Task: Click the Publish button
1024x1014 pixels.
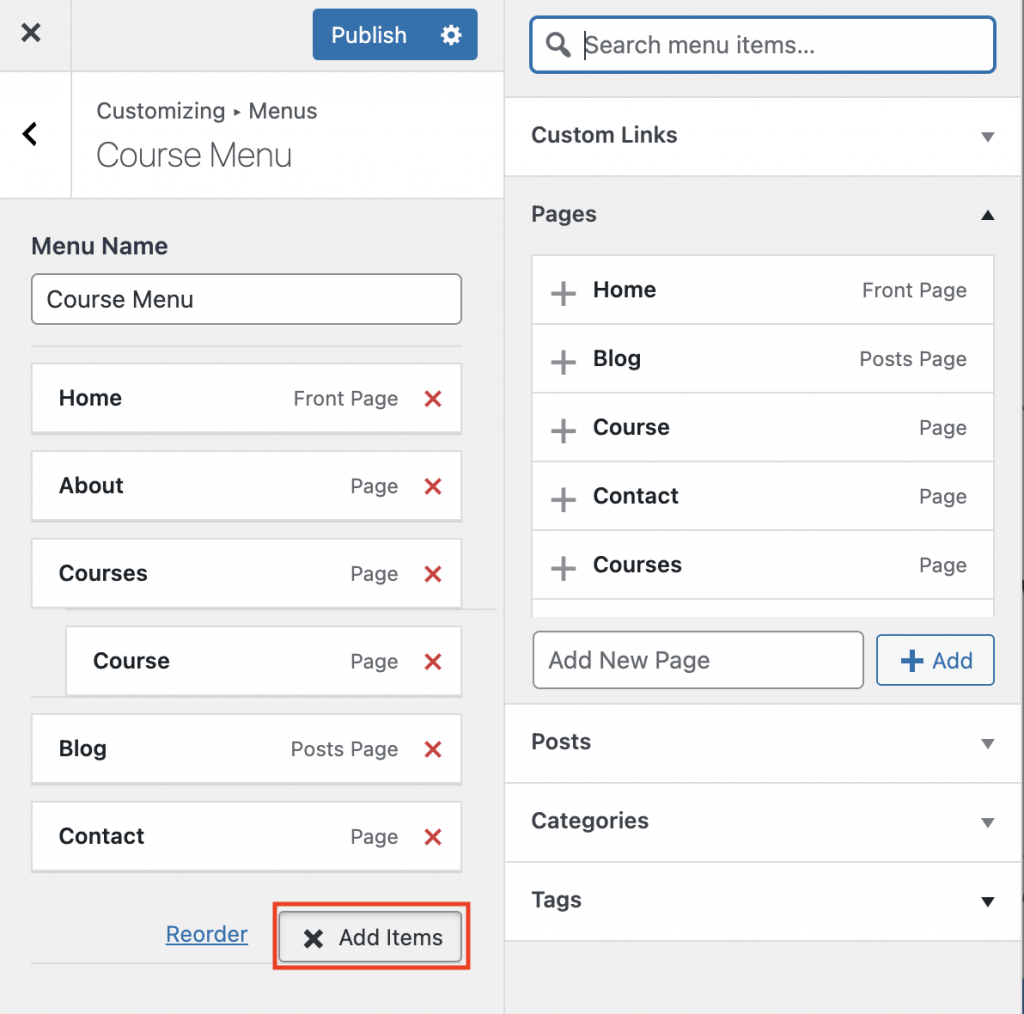Action: click(x=368, y=35)
